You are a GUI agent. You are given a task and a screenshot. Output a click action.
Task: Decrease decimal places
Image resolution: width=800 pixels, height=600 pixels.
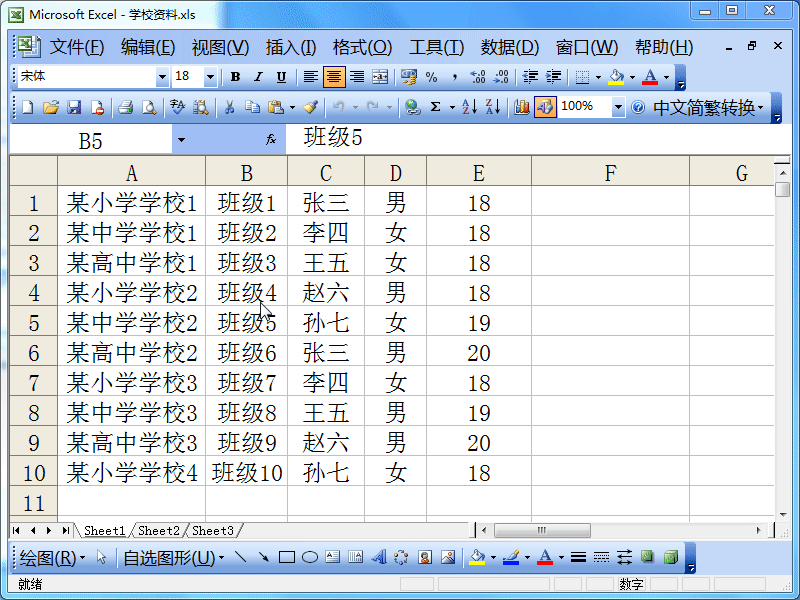[x=501, y=78]
